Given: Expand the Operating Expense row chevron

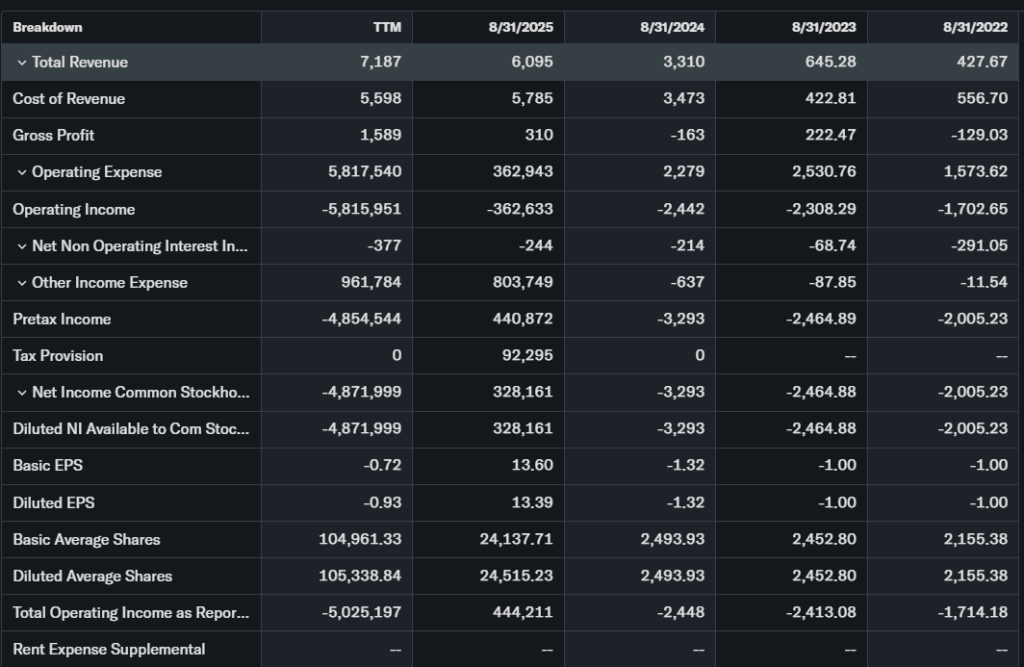Looking at the screenshot, I should tap(22, 172).
